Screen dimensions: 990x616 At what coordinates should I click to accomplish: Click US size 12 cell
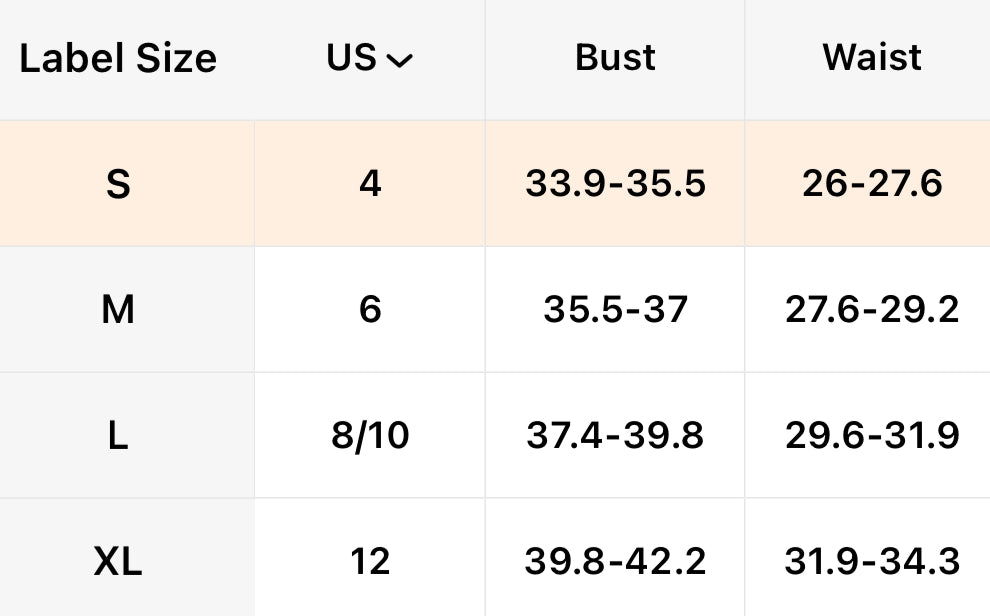(370, 562)
